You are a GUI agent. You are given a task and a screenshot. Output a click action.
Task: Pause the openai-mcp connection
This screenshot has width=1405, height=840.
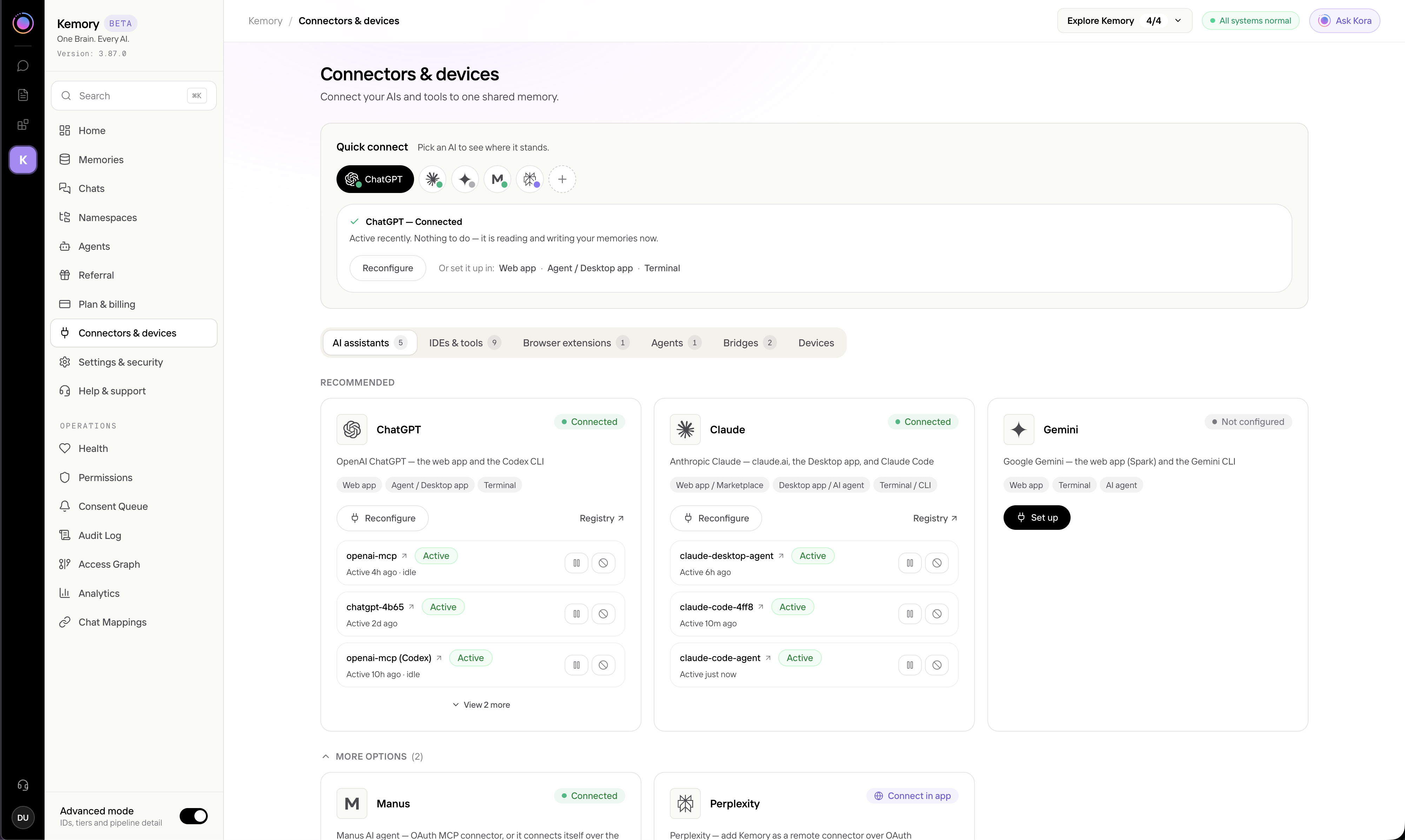coord(576,563)
